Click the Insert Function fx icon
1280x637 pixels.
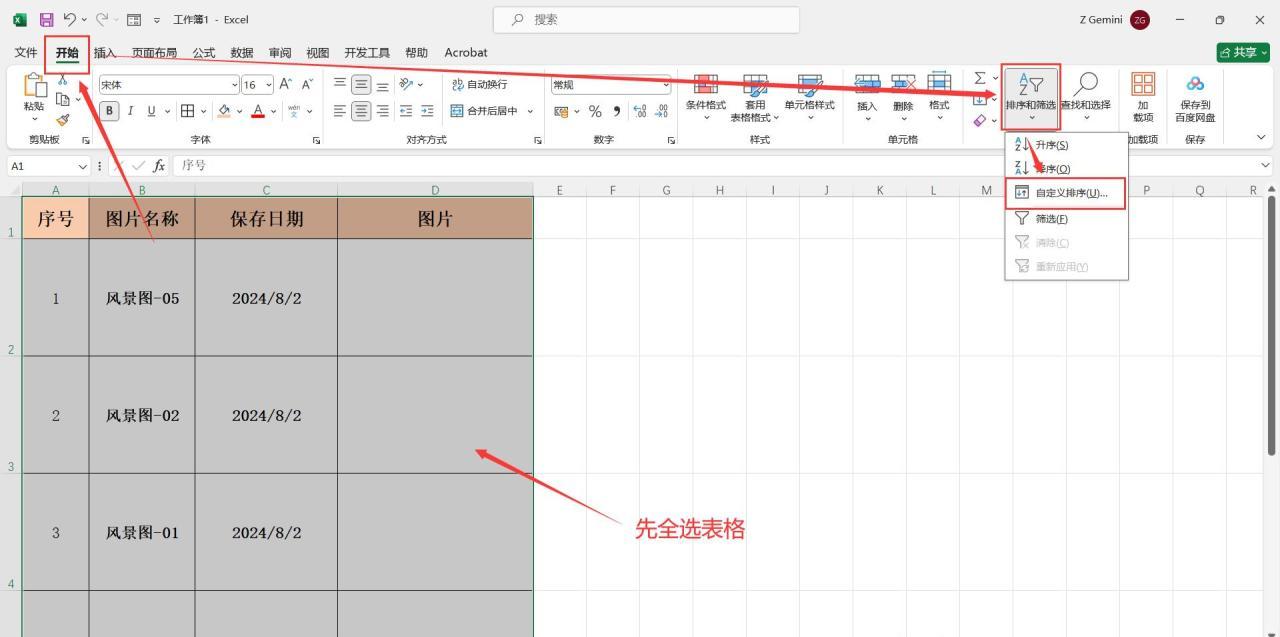pyautogui.click(x=159, y=166)
